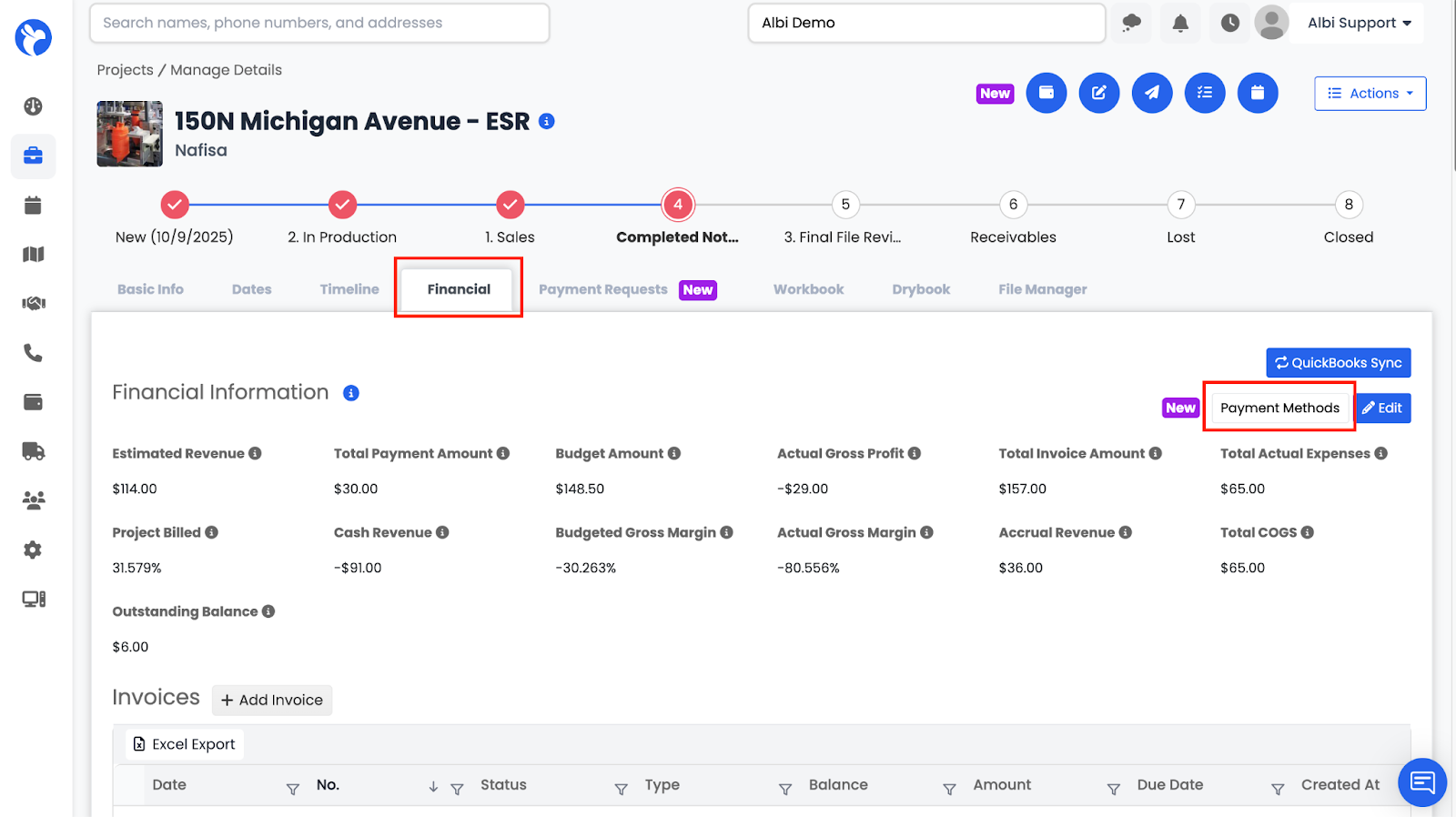Viewport: 1456px width, 817px height.
Task: Click the handshake icon in sidebar
Action: click(34, 303)
